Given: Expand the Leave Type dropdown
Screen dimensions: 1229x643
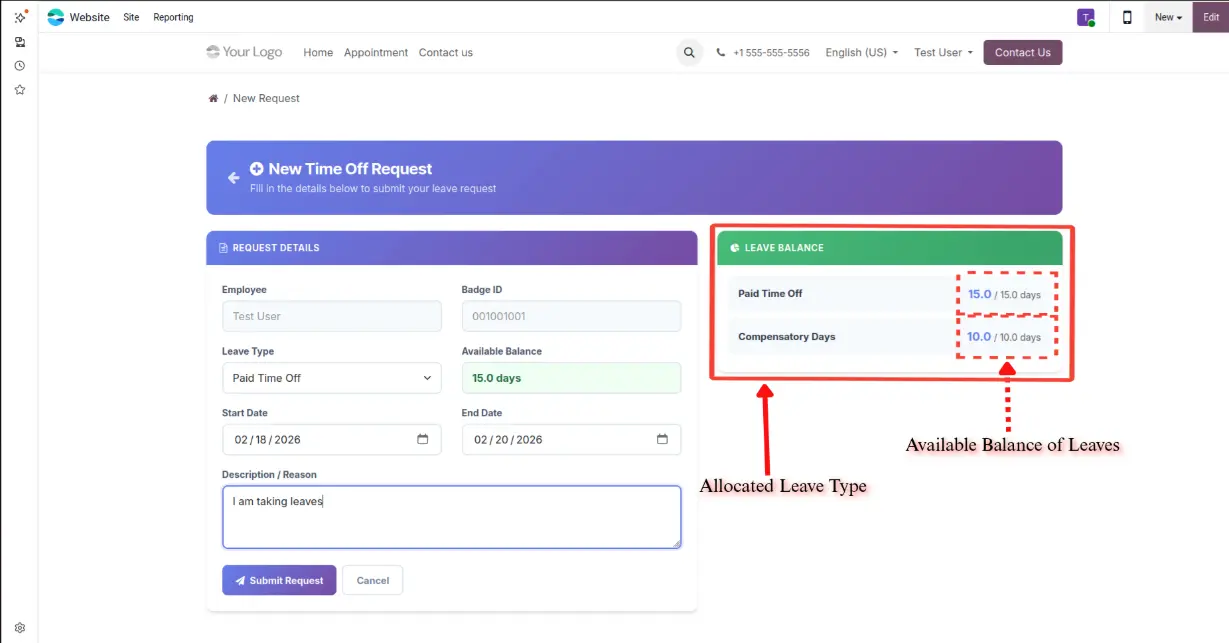Looking at the screenshot, I should click(331, 378).
